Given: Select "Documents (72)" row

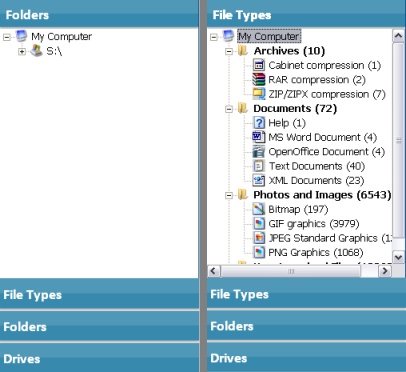Looking at the screenshot, I should 295,108.
